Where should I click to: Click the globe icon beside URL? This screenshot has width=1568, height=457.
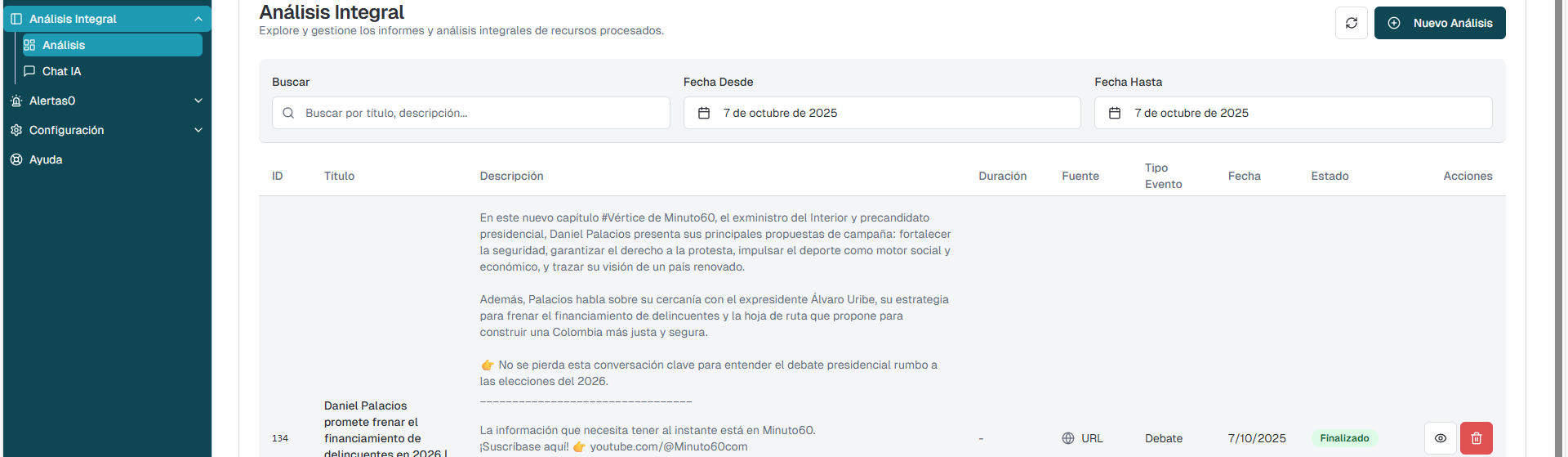(x=1068, y=438)
